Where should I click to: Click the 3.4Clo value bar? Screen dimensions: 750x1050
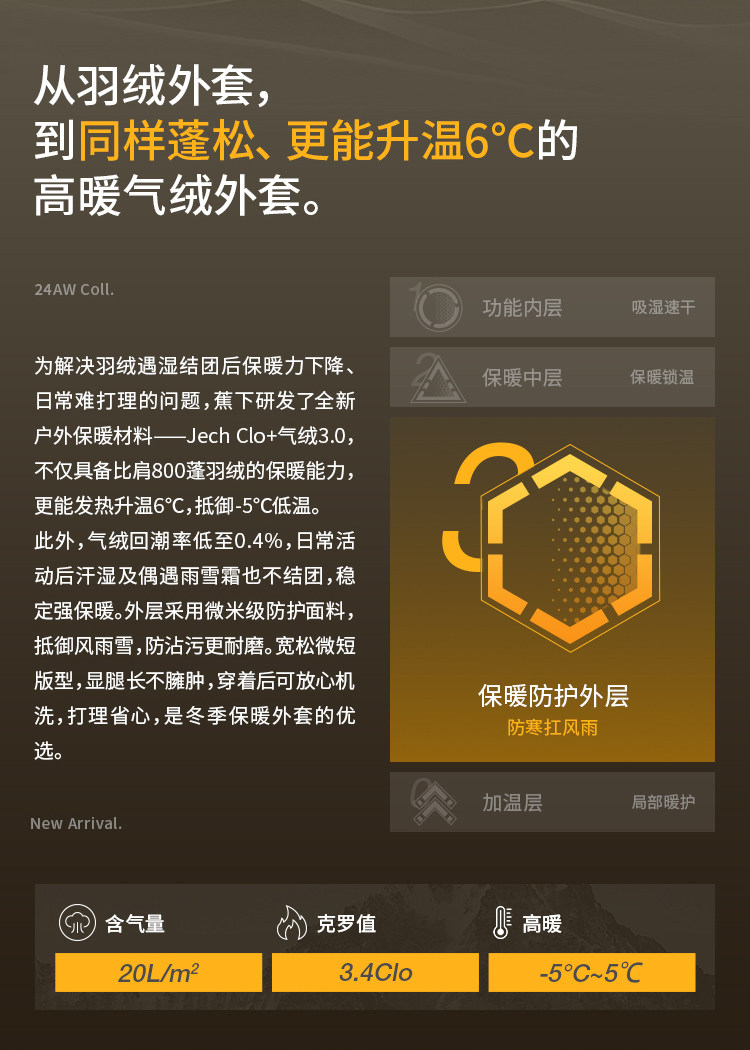click(375, 972)
